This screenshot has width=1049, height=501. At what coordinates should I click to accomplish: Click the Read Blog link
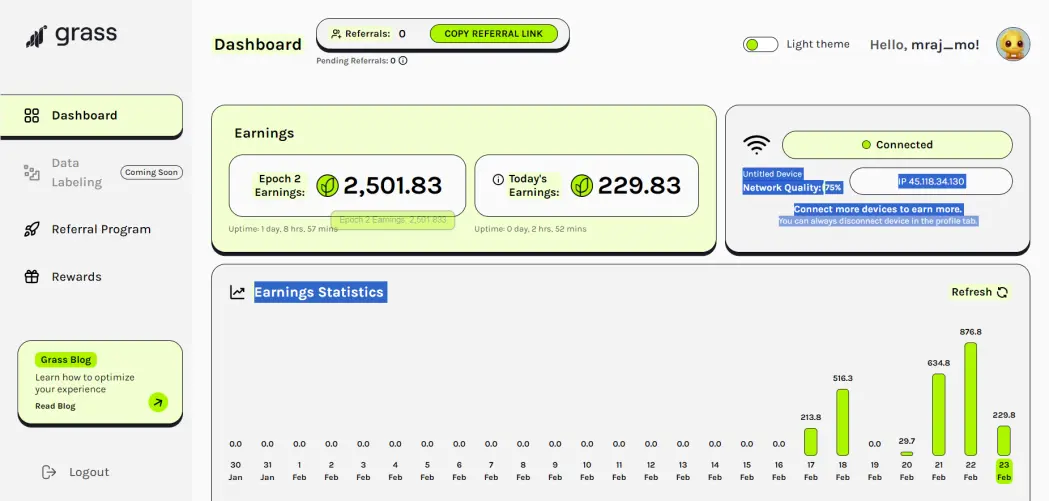click(x=56, y=406)
